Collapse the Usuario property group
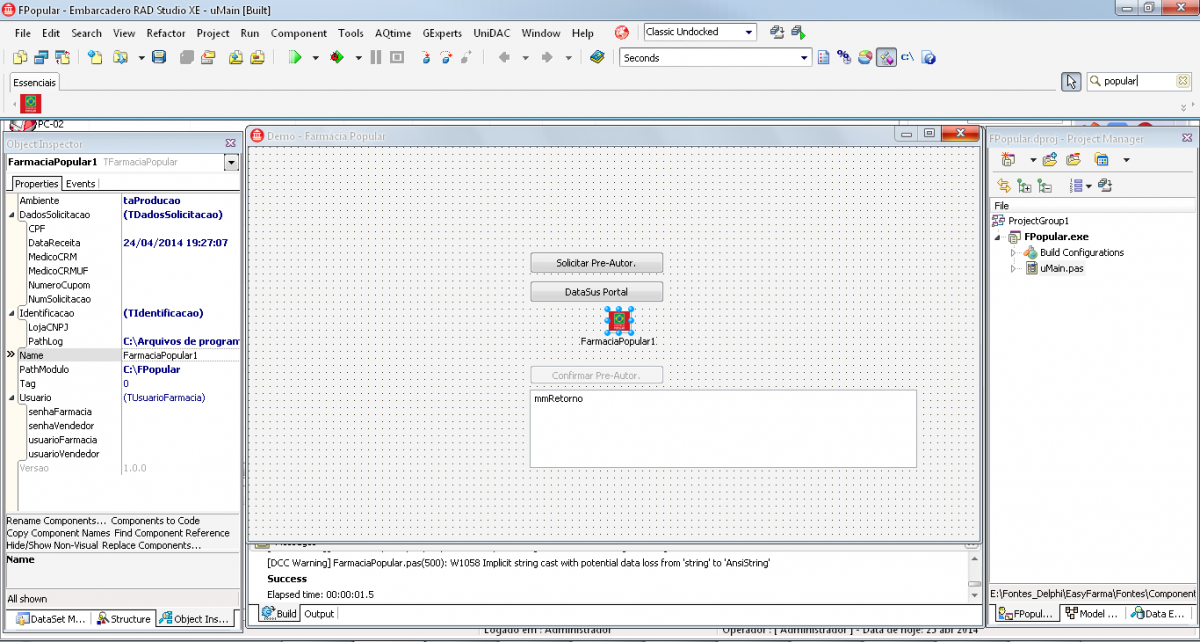This screenshot has height=642, width=1200. coord(12,397)
